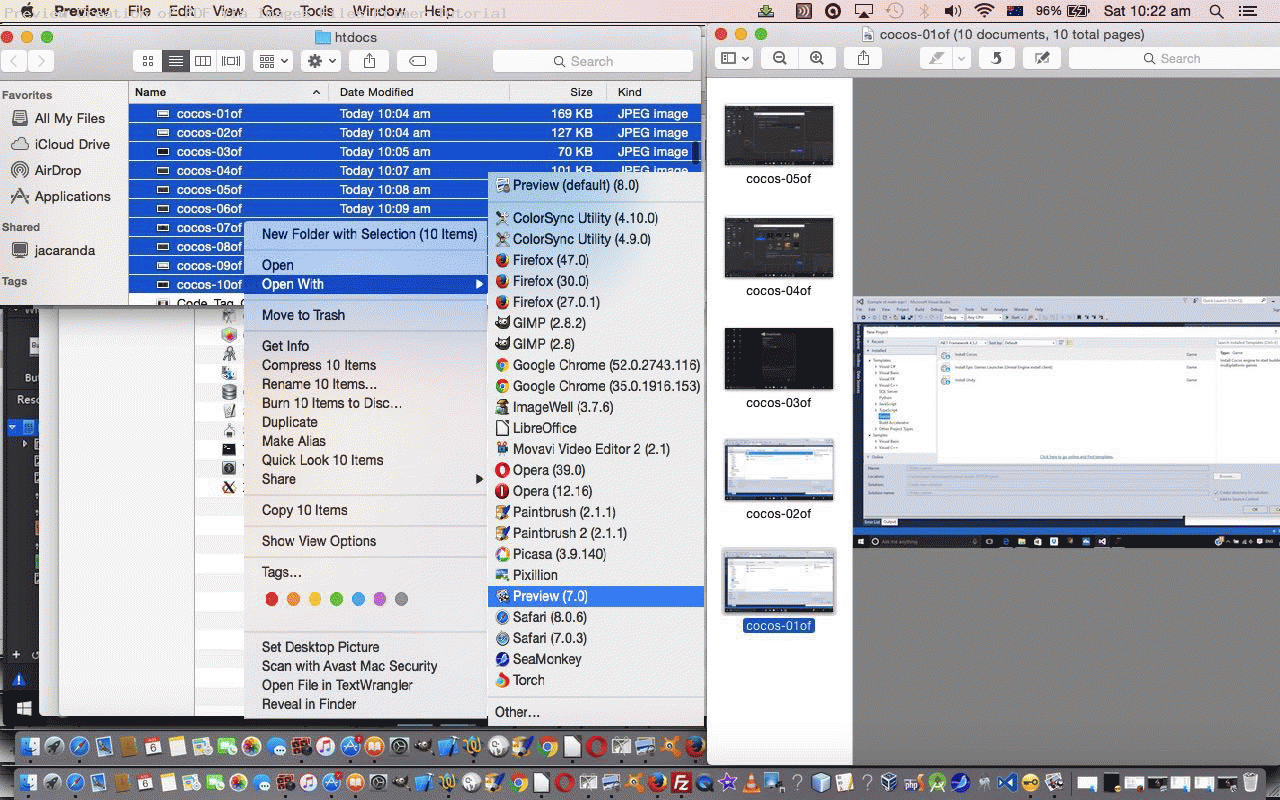Toggle list view in Finder toolbar
Screen dimensions: 1280x800
pyautogui.click(x=176, y=60)
